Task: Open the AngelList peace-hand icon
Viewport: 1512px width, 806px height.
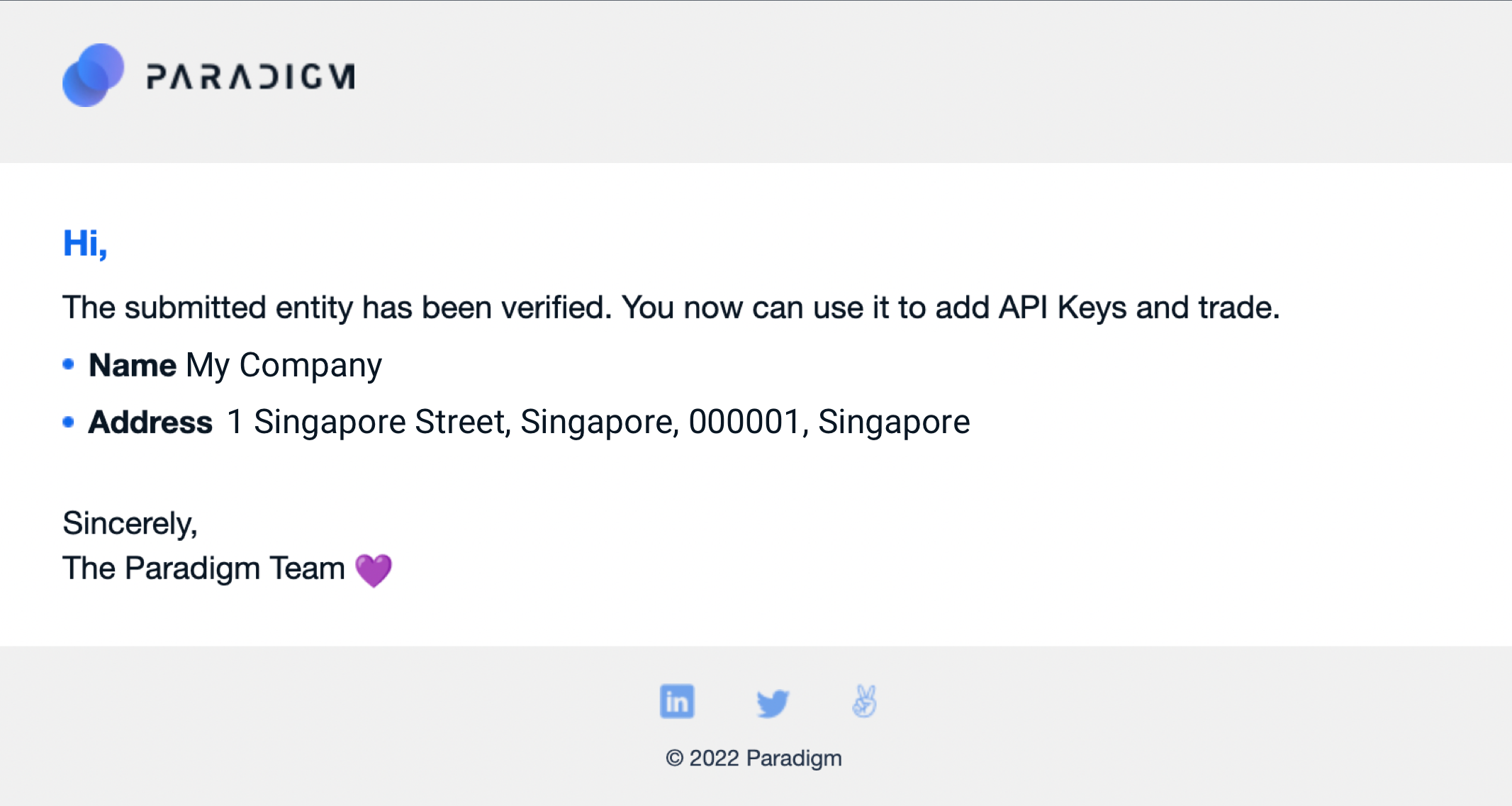Action: click(864, 702)
